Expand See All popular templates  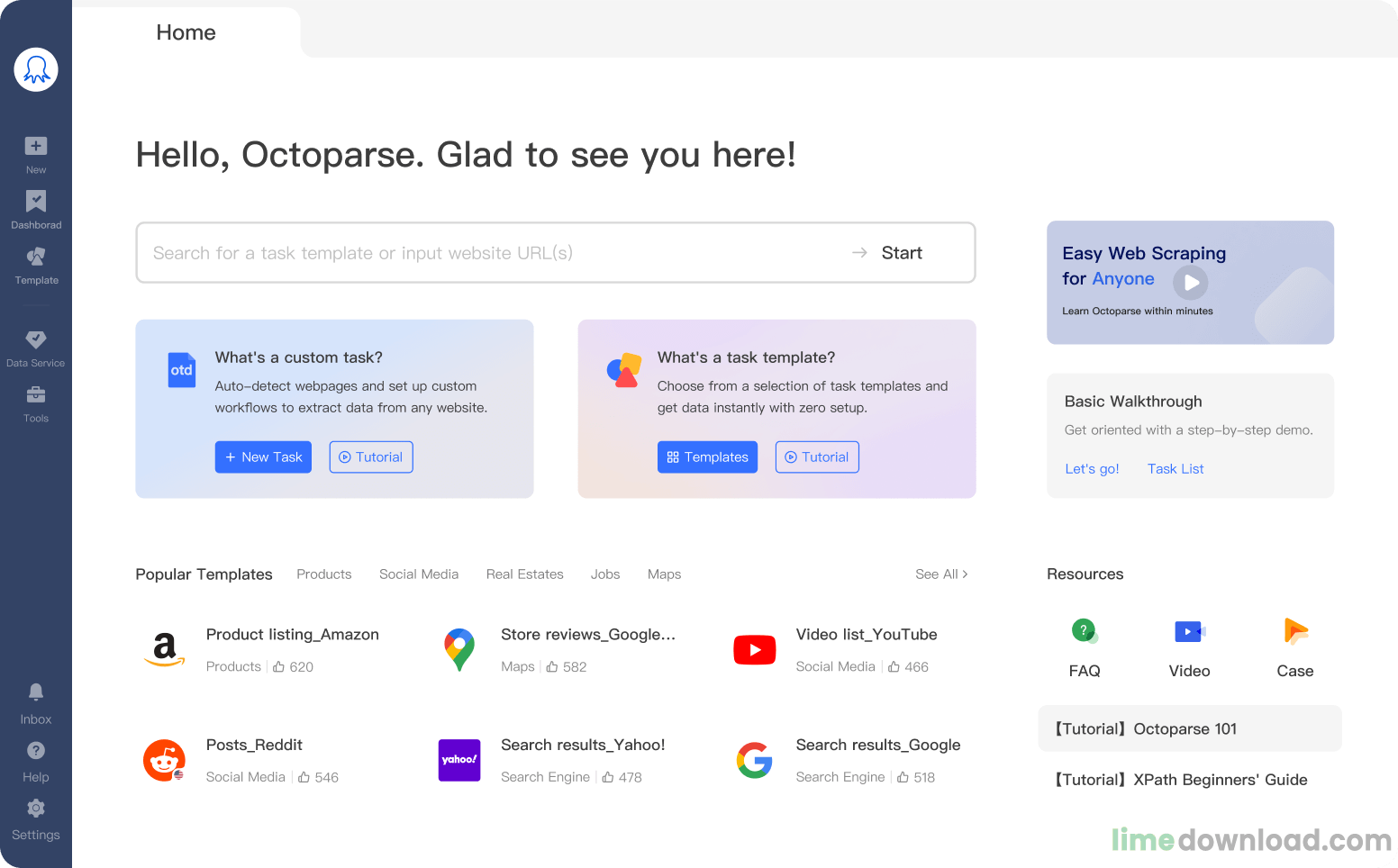coord(941,574)
